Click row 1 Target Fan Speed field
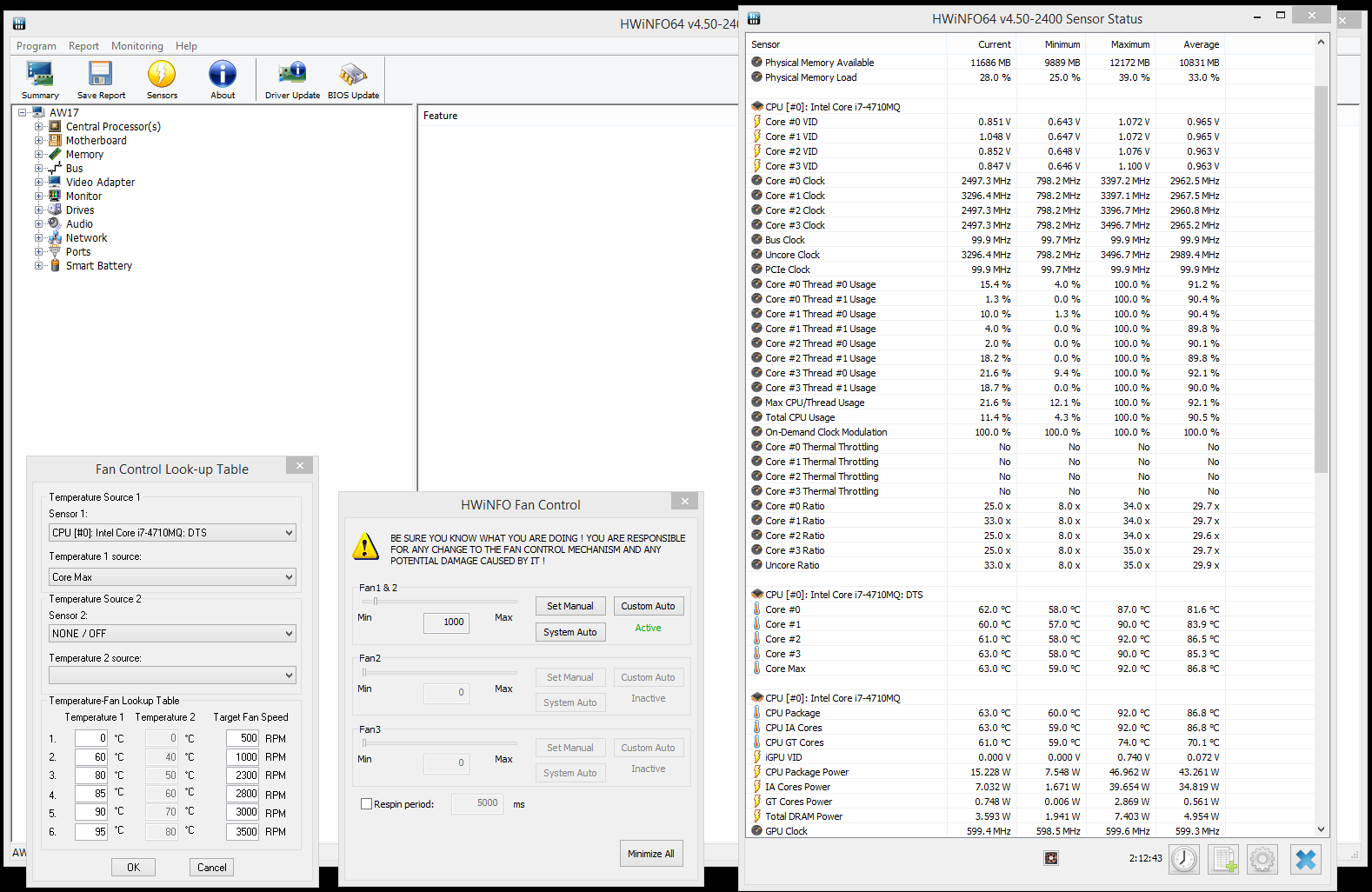Viewport: 1372px width, 892px height. [243, 738]
